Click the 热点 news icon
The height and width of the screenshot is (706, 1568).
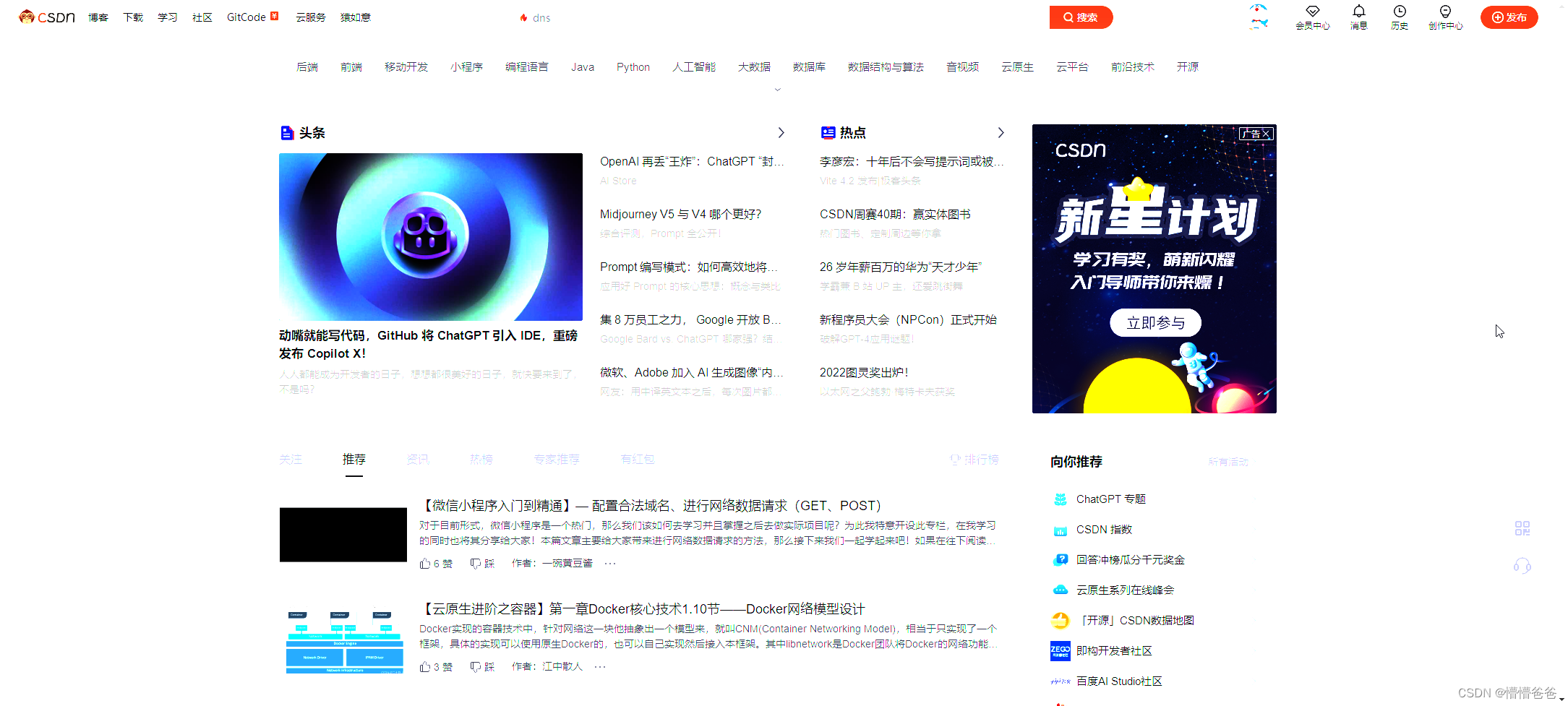(828, 133)
